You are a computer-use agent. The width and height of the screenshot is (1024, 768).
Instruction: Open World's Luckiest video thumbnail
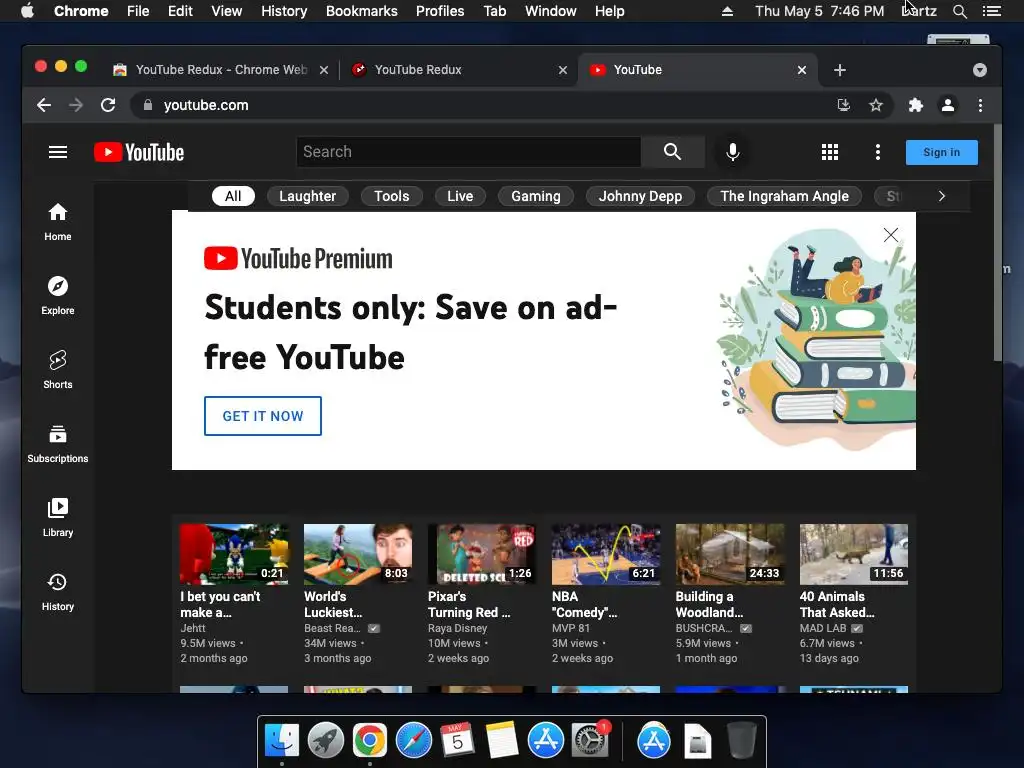358,554
